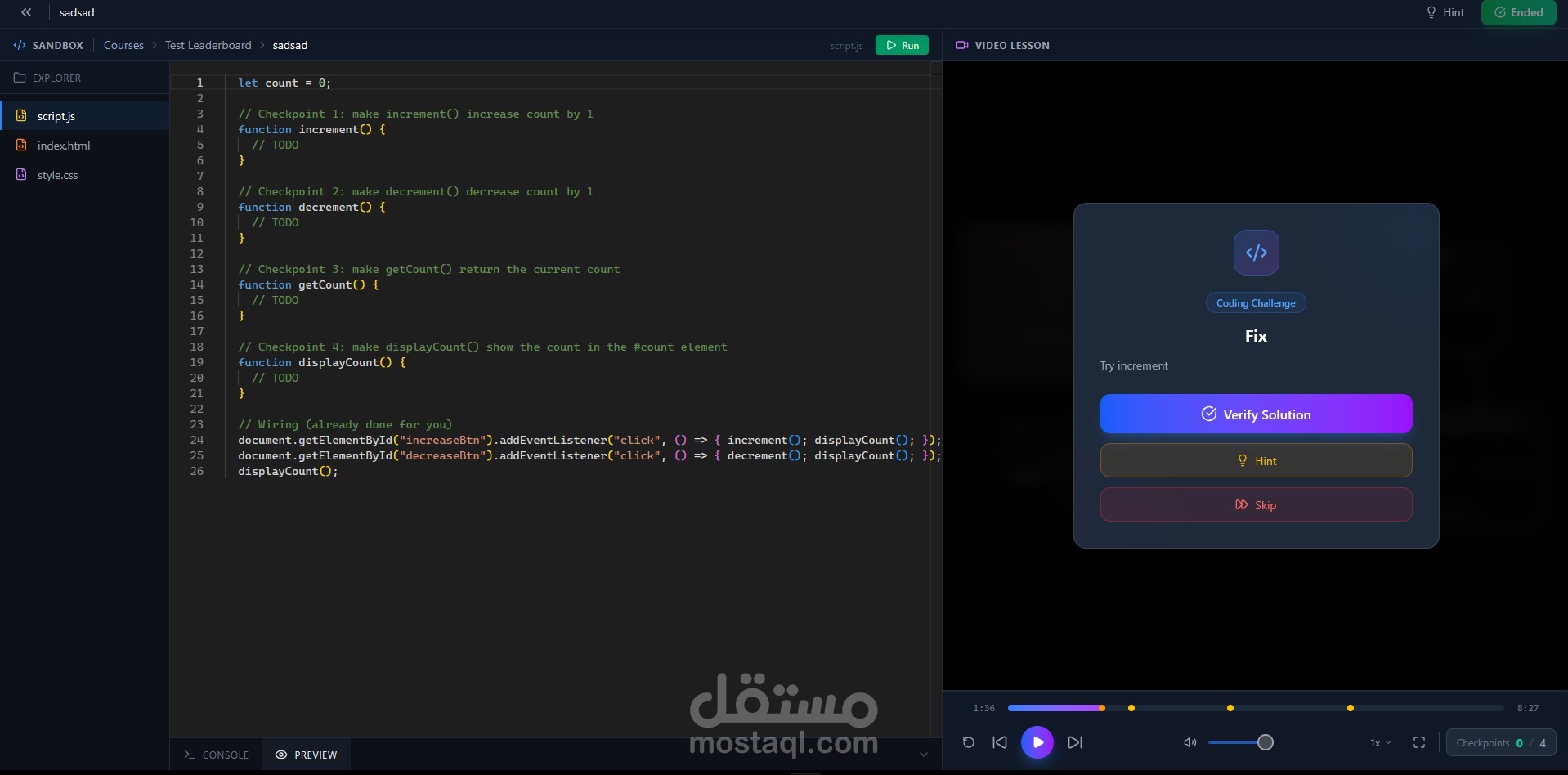The width and height of the screenshot is (1568, 775).
Task: Go to the Test Leaderboard breadcrumb
Action: point(208,46)
